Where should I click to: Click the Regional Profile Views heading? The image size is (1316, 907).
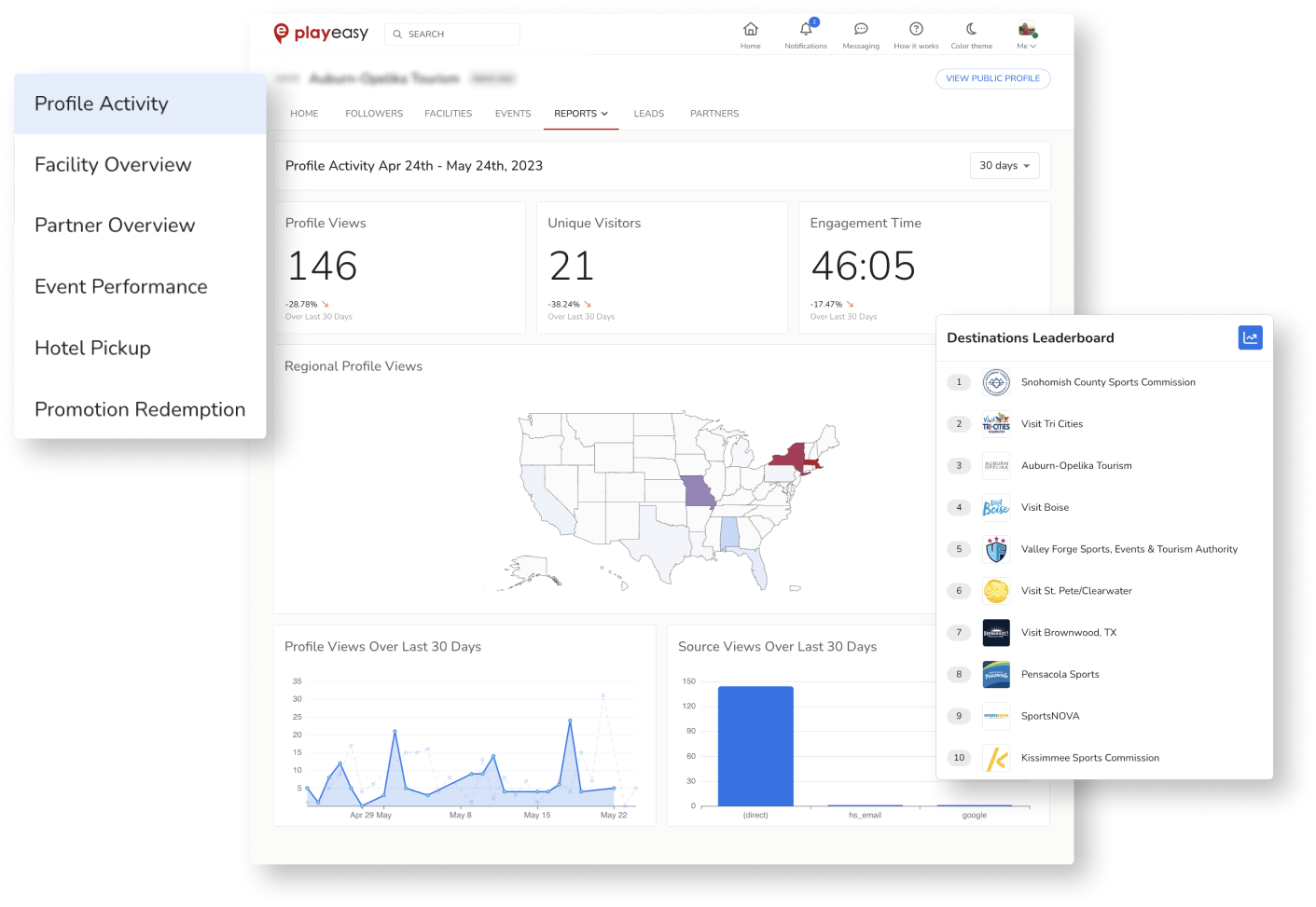pyautogui.click(x=353, y=366)
